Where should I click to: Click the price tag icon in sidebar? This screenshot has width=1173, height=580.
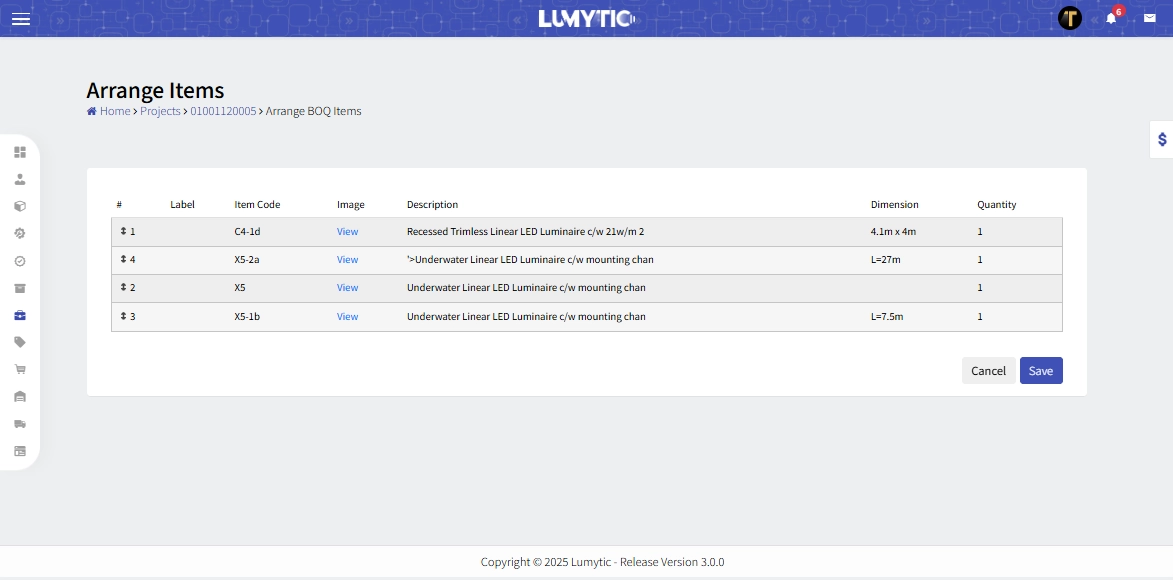20,342
